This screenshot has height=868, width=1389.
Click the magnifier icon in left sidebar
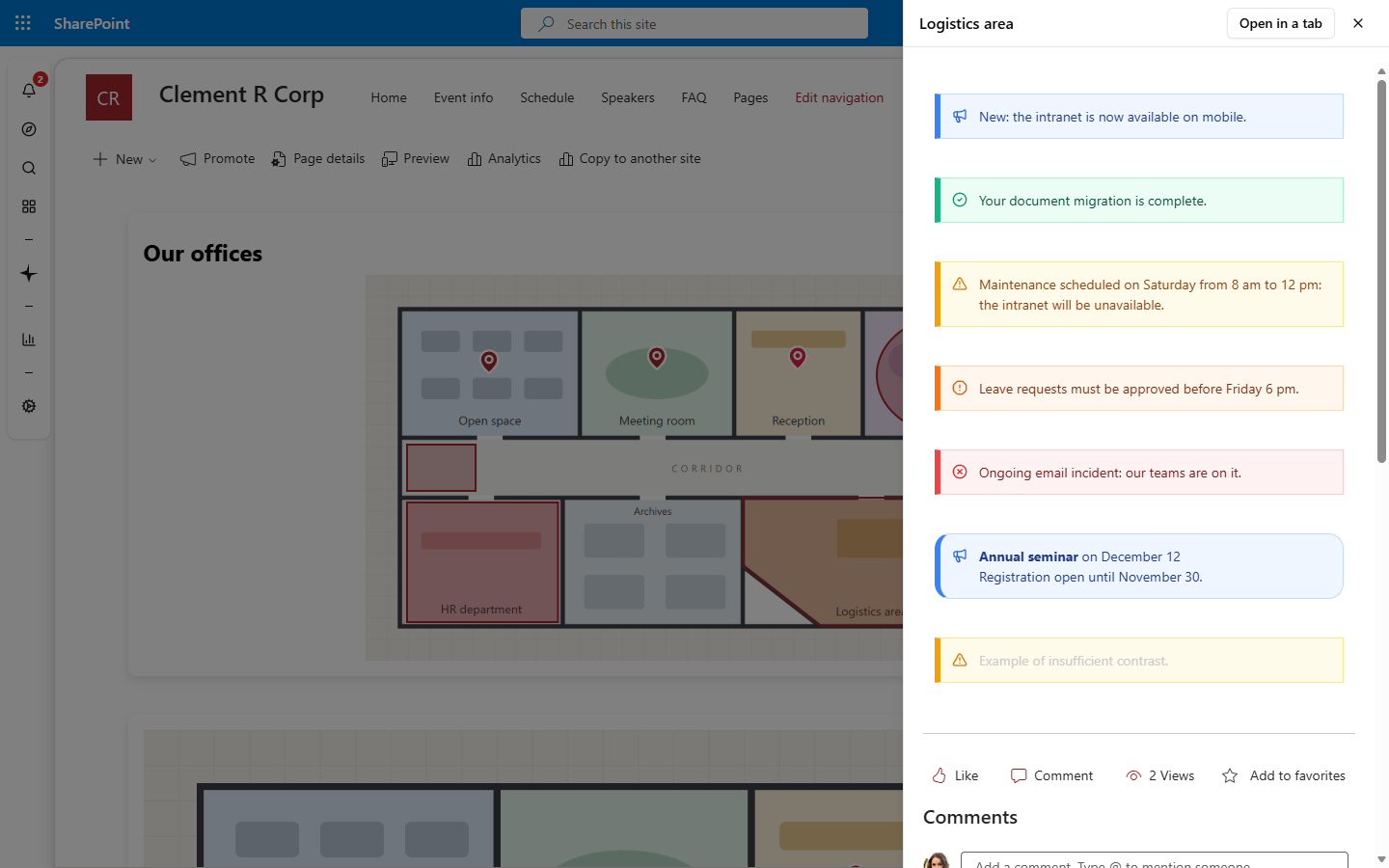29,168
